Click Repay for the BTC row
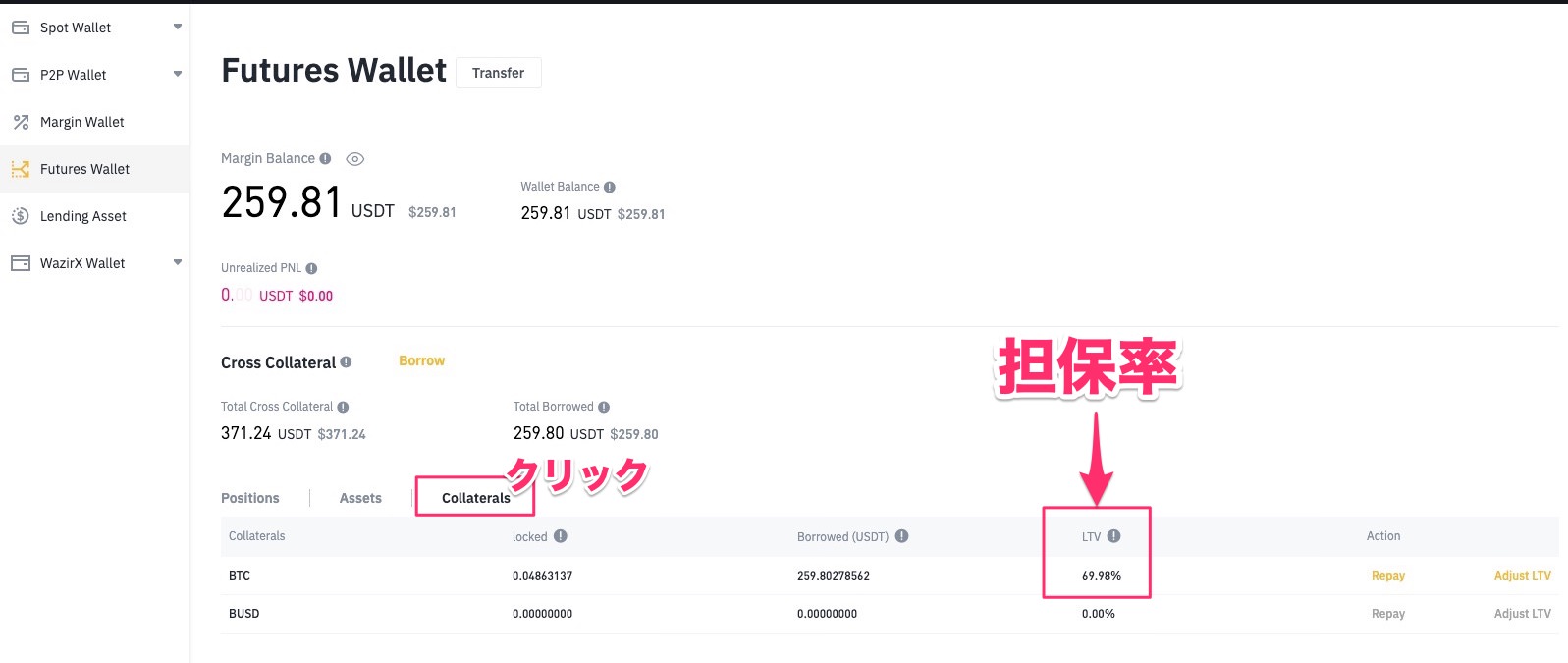Screen dimensions: 1568x663 coord(1387,576)
